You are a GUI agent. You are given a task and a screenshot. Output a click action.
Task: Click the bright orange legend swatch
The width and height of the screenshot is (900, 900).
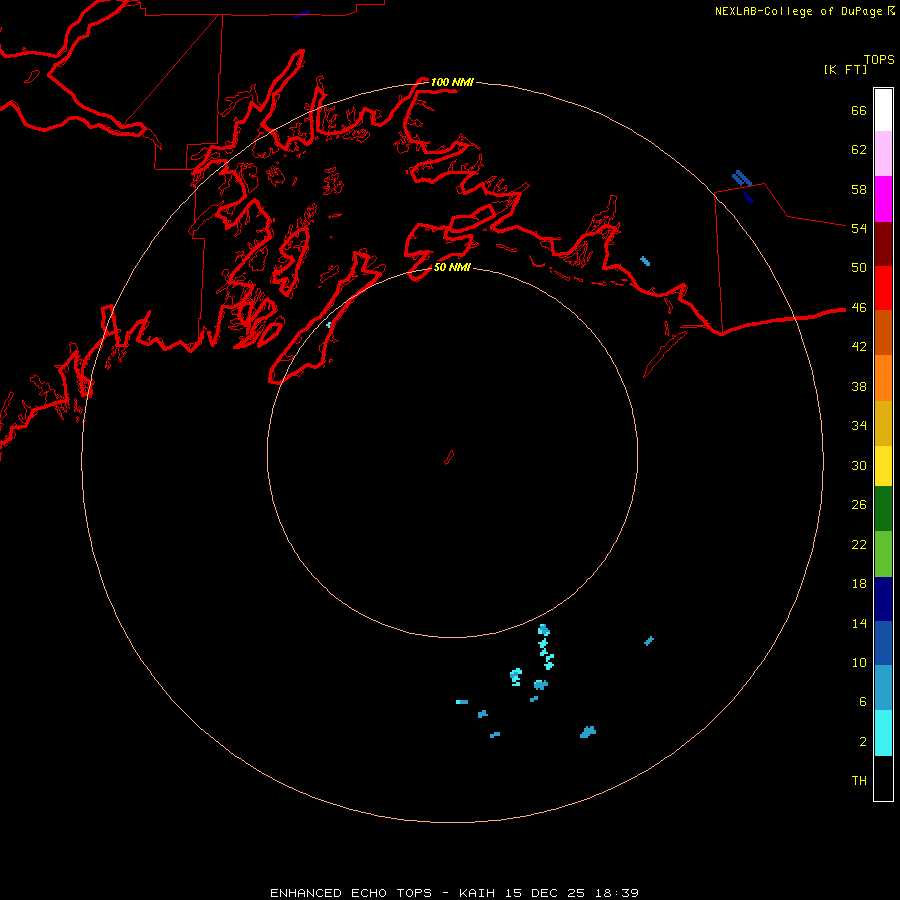(883, 378)
